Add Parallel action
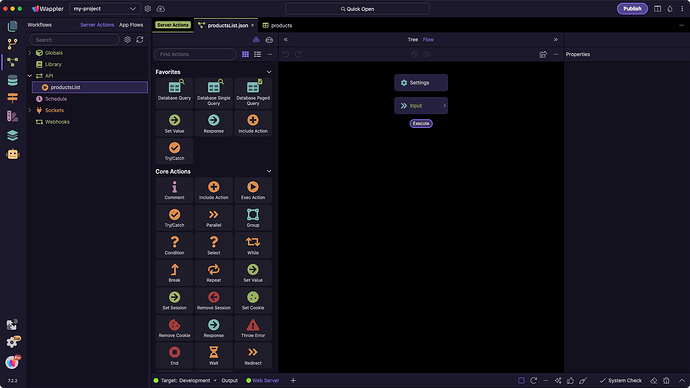690x388 pixels. [213, 218]
